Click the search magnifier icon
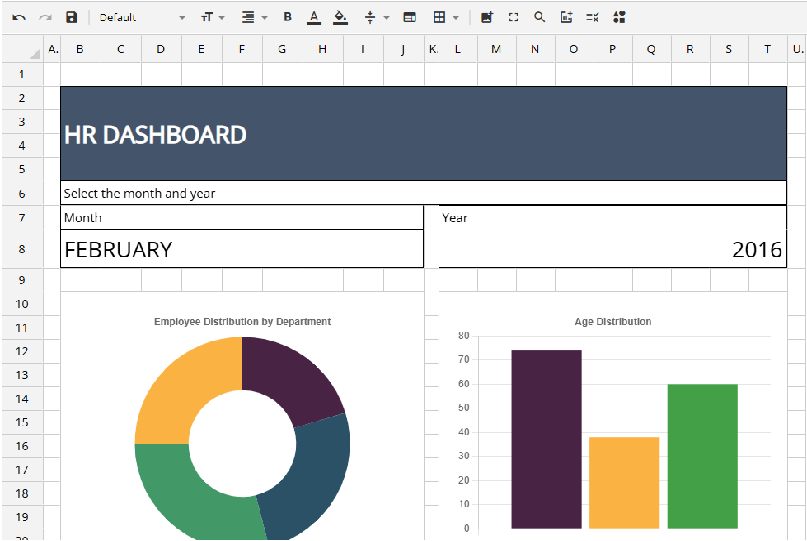The image size is (807, 541). (540, 17)
